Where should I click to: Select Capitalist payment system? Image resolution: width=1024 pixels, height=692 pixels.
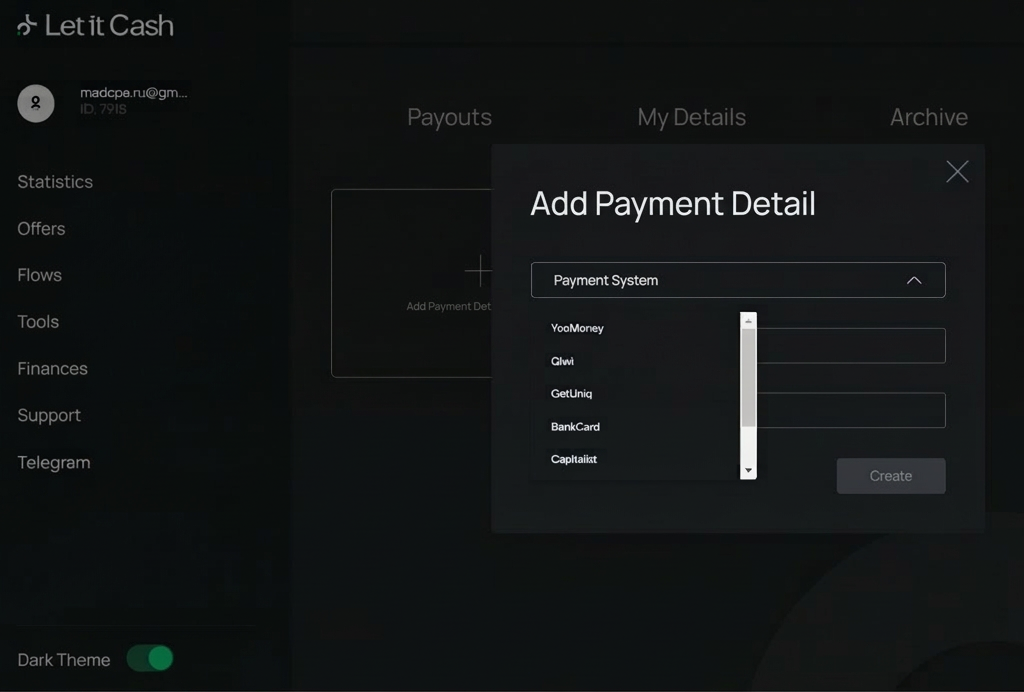(x=573, y=459)
